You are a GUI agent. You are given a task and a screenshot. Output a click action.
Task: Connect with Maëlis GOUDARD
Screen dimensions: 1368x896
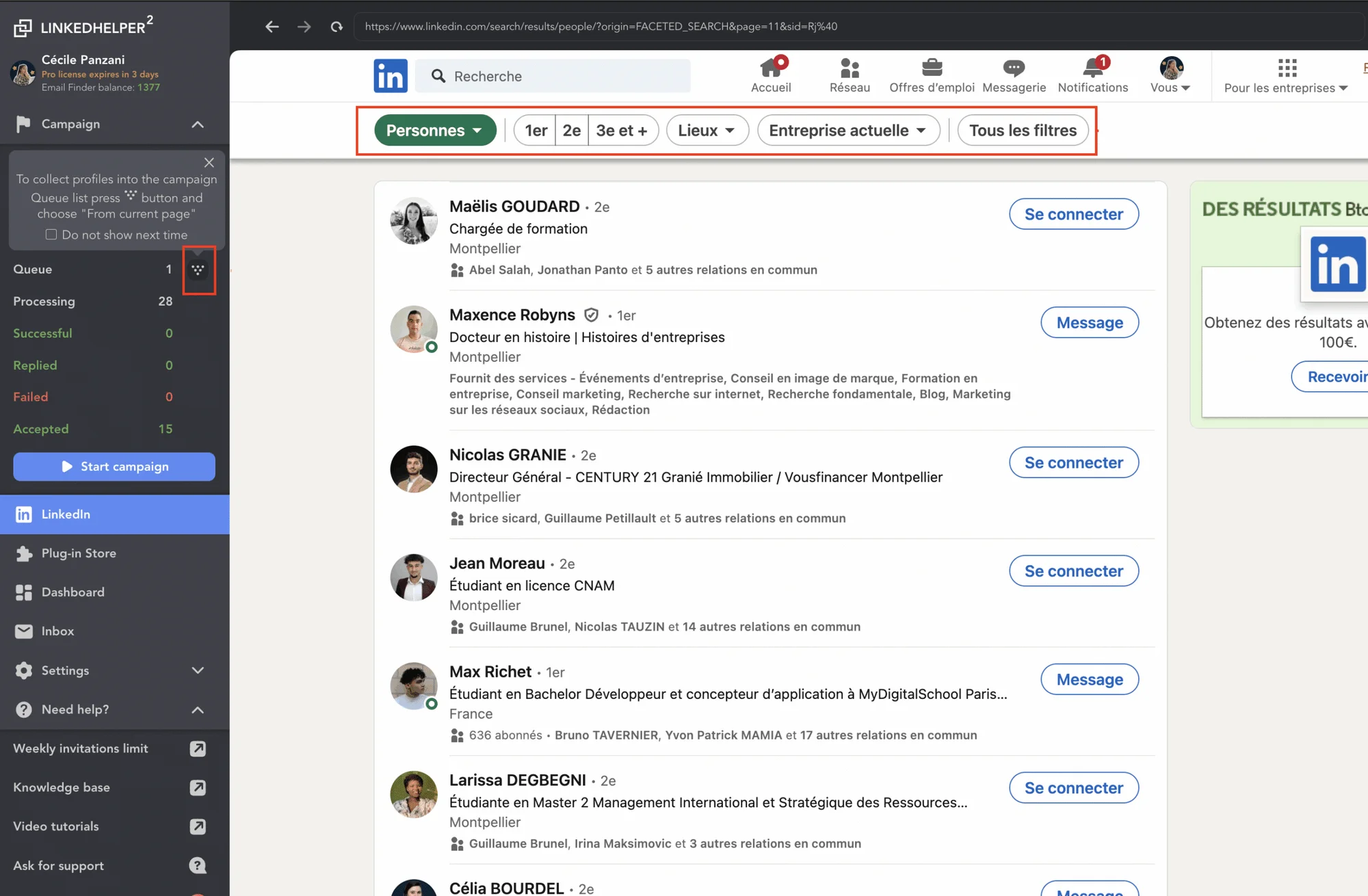coord(1074,214)
